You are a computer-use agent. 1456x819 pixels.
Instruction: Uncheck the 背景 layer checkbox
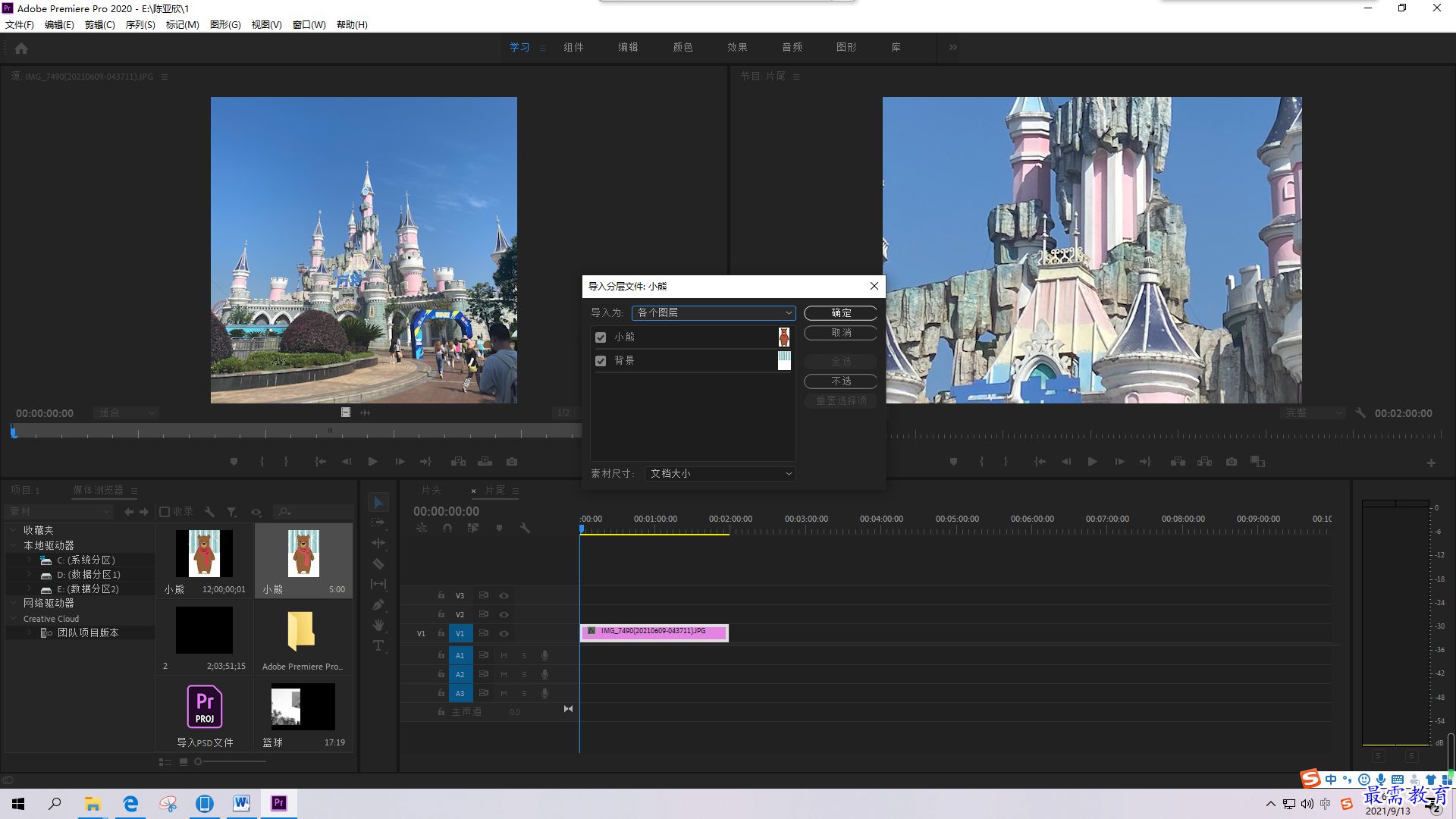tap(601, 361)
